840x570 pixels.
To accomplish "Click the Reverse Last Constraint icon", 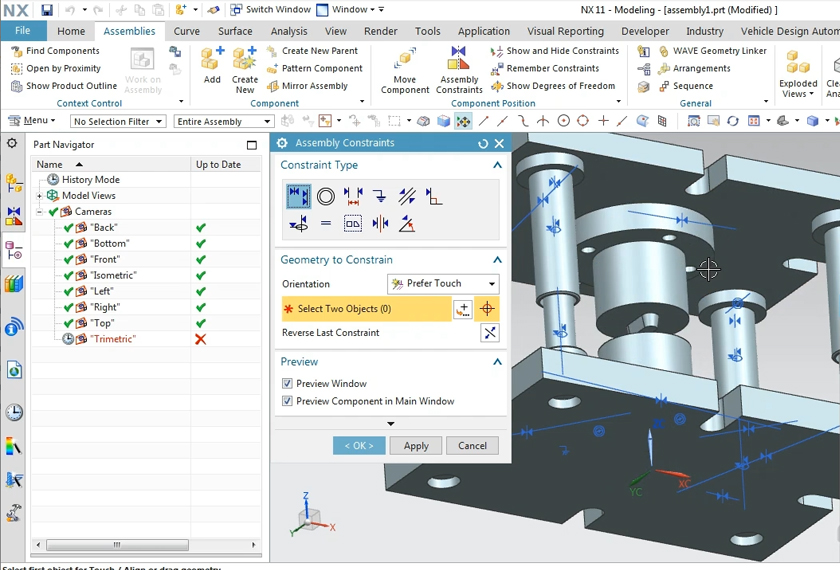I will [x=489, y=333].
